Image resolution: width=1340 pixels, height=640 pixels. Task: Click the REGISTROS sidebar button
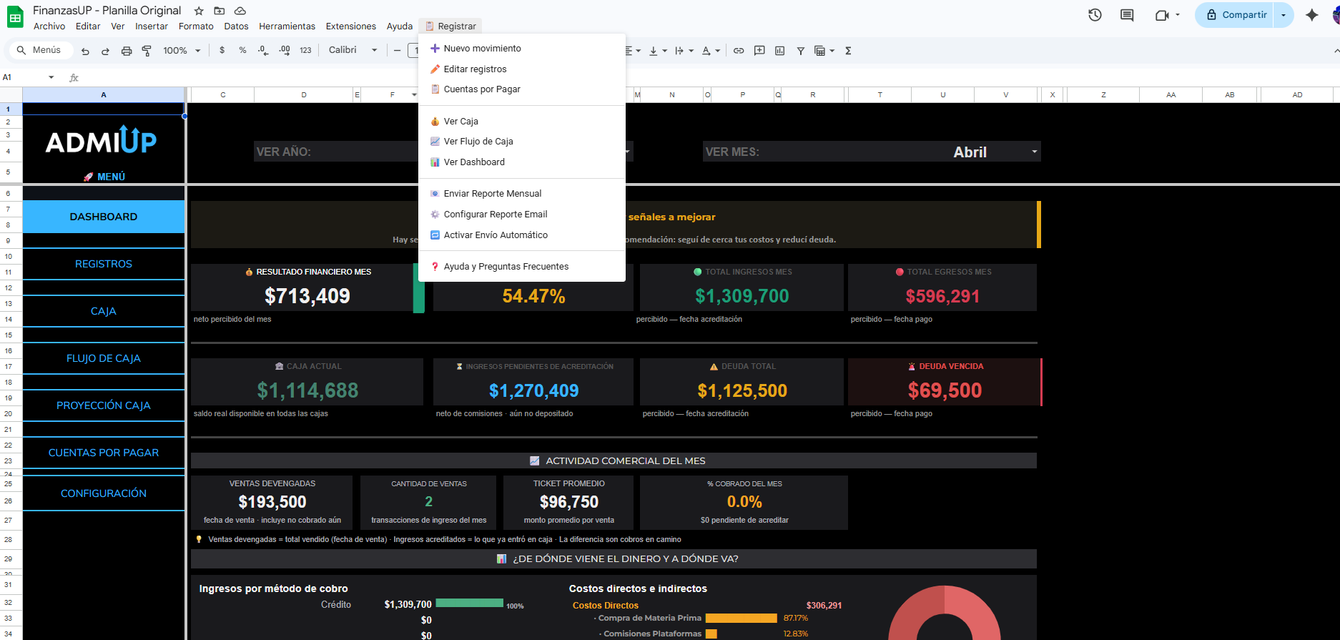[103, 264]
